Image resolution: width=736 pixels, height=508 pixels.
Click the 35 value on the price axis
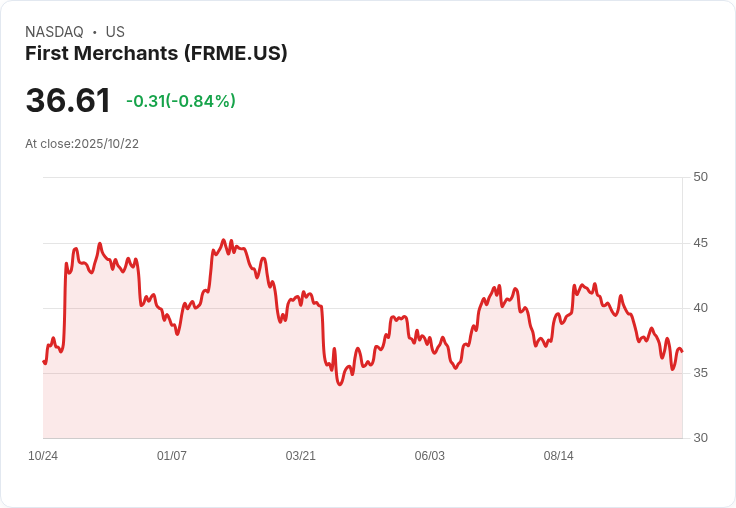(x=700, y=373)
